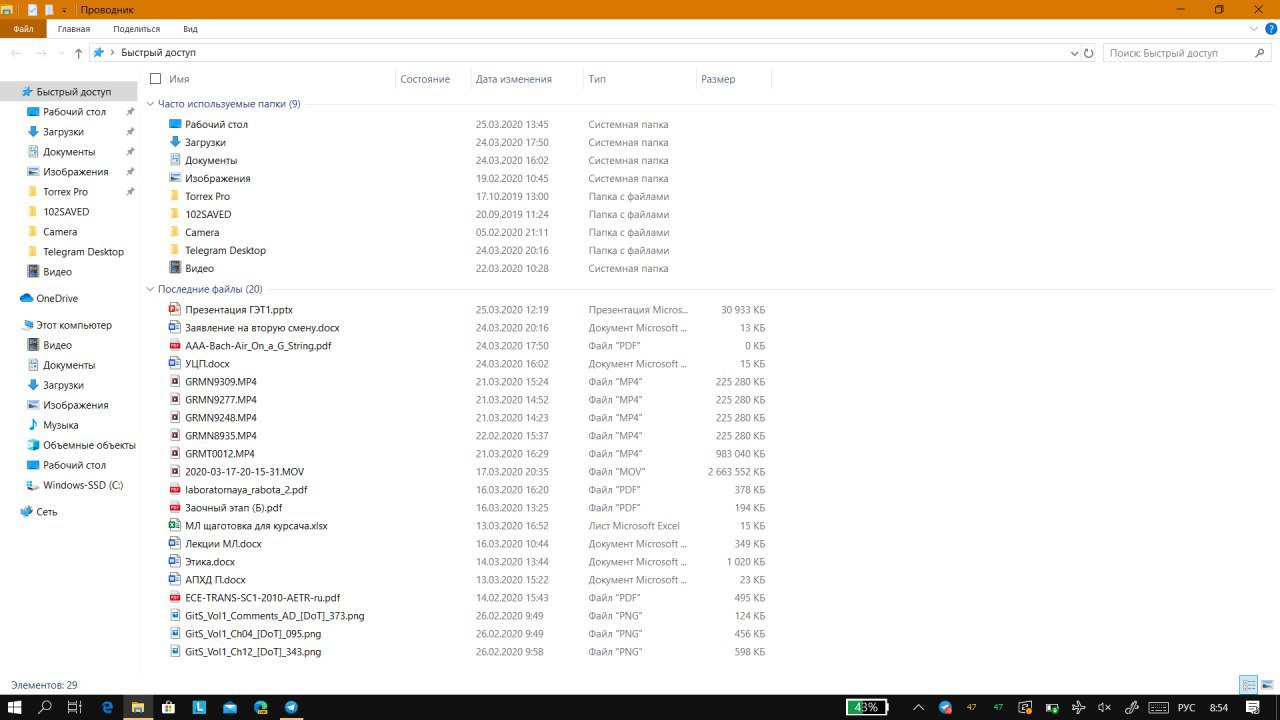This screenshot has width=1280, height=720.
Task: Click the Загрузки download arrow icon in frequent folders
Action: [x=175, y=142]
